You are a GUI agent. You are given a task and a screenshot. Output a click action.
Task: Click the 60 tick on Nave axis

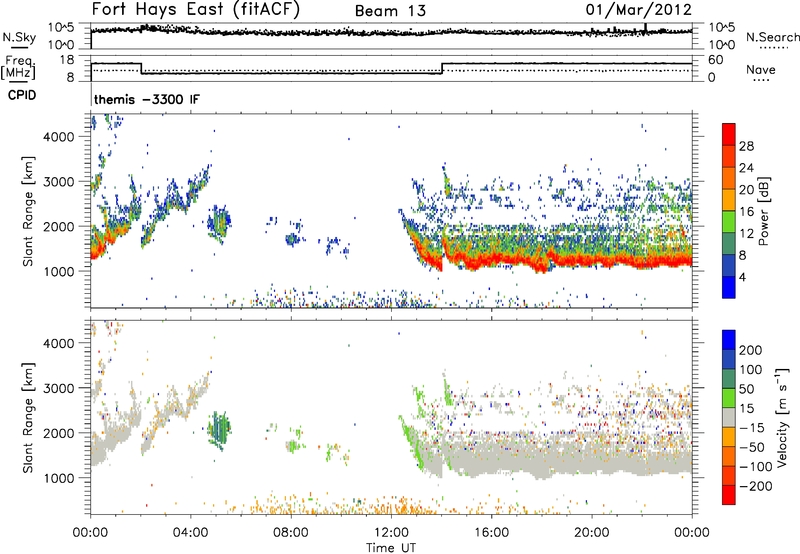pyautogui.click(x=716, y=60)
